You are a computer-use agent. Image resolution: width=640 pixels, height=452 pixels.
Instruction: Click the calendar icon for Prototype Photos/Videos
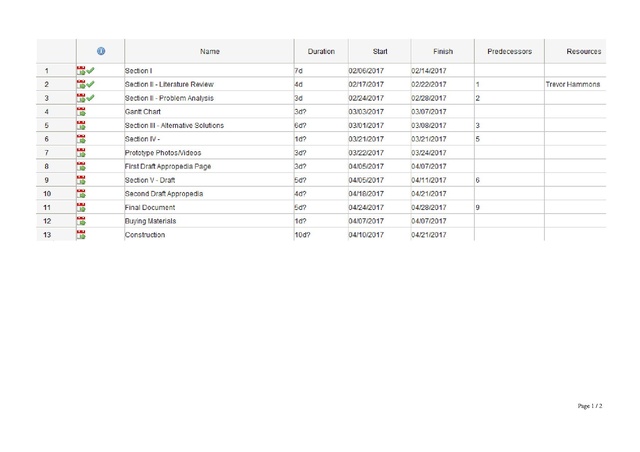(81, 153)
